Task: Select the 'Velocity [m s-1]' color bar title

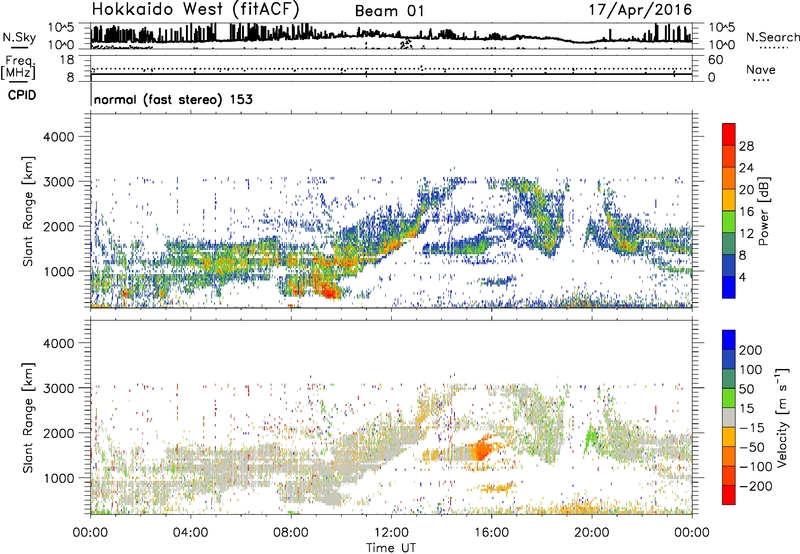Action: (x=783, y=417)
